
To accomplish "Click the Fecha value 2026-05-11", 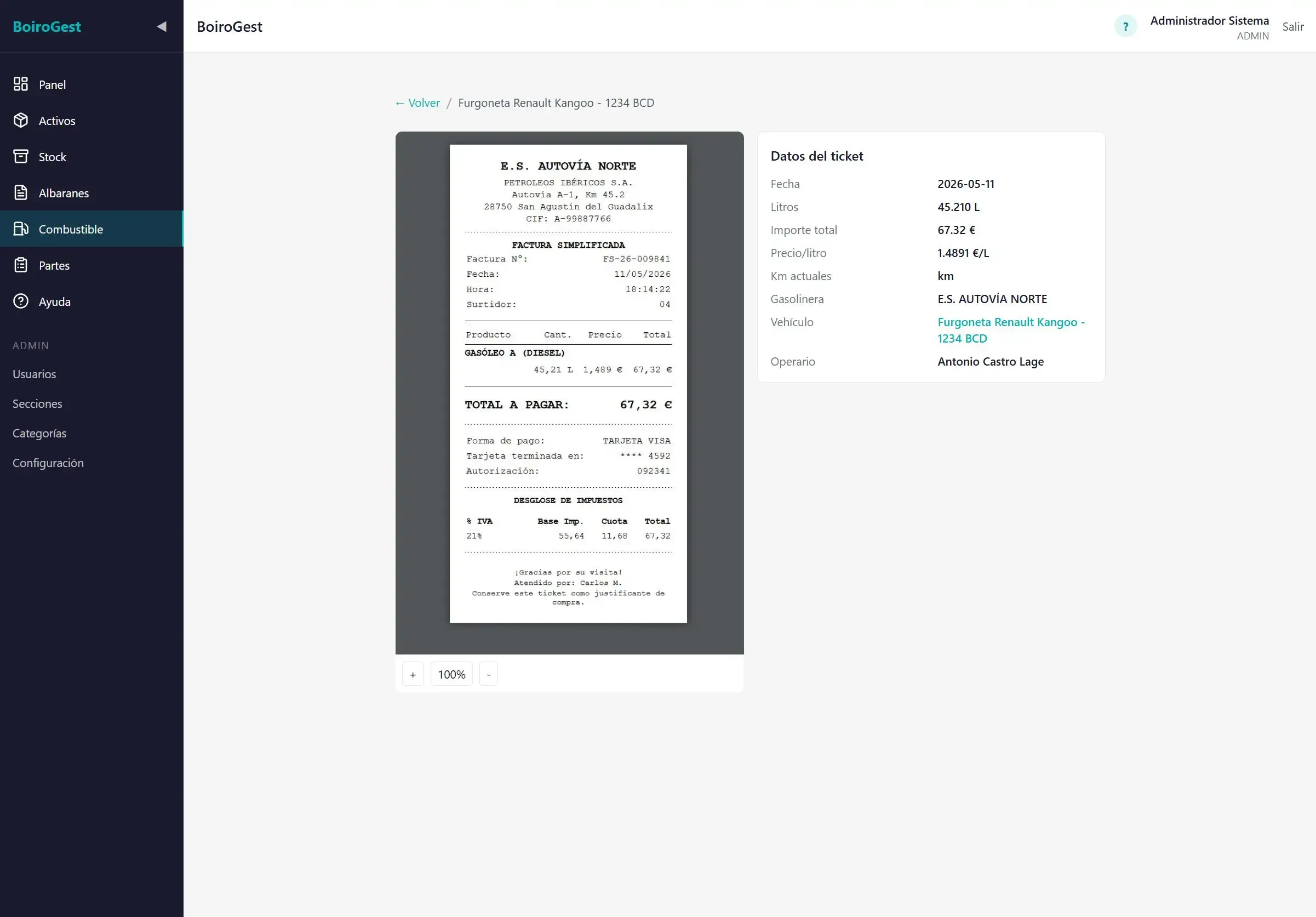I will 966,184.
